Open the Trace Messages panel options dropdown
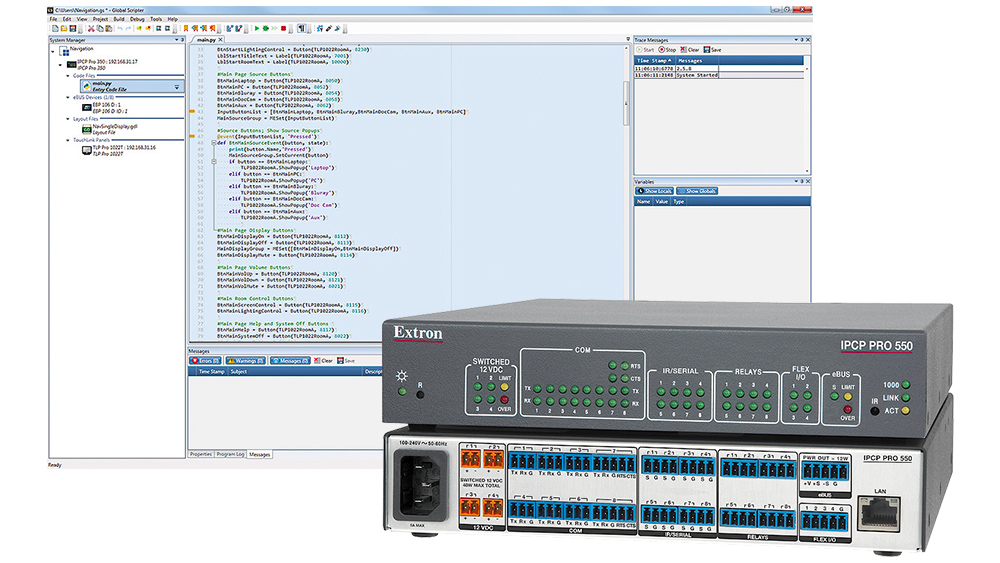This screenshot has height=563, width=1000. (x=796, y=40)
